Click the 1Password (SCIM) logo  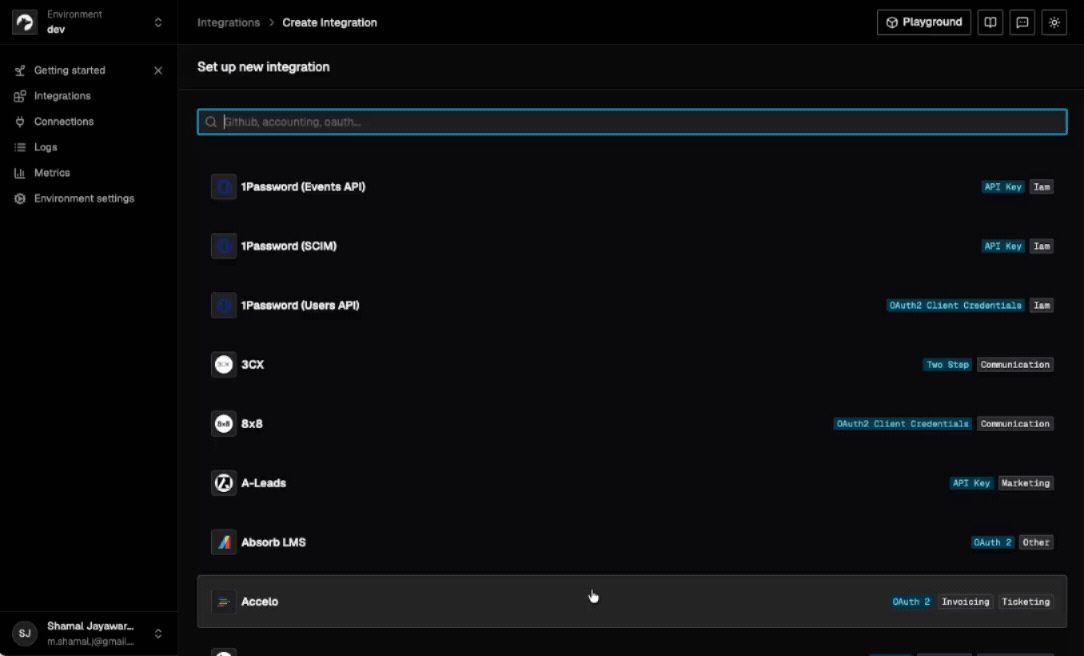(x=224, y=246)
